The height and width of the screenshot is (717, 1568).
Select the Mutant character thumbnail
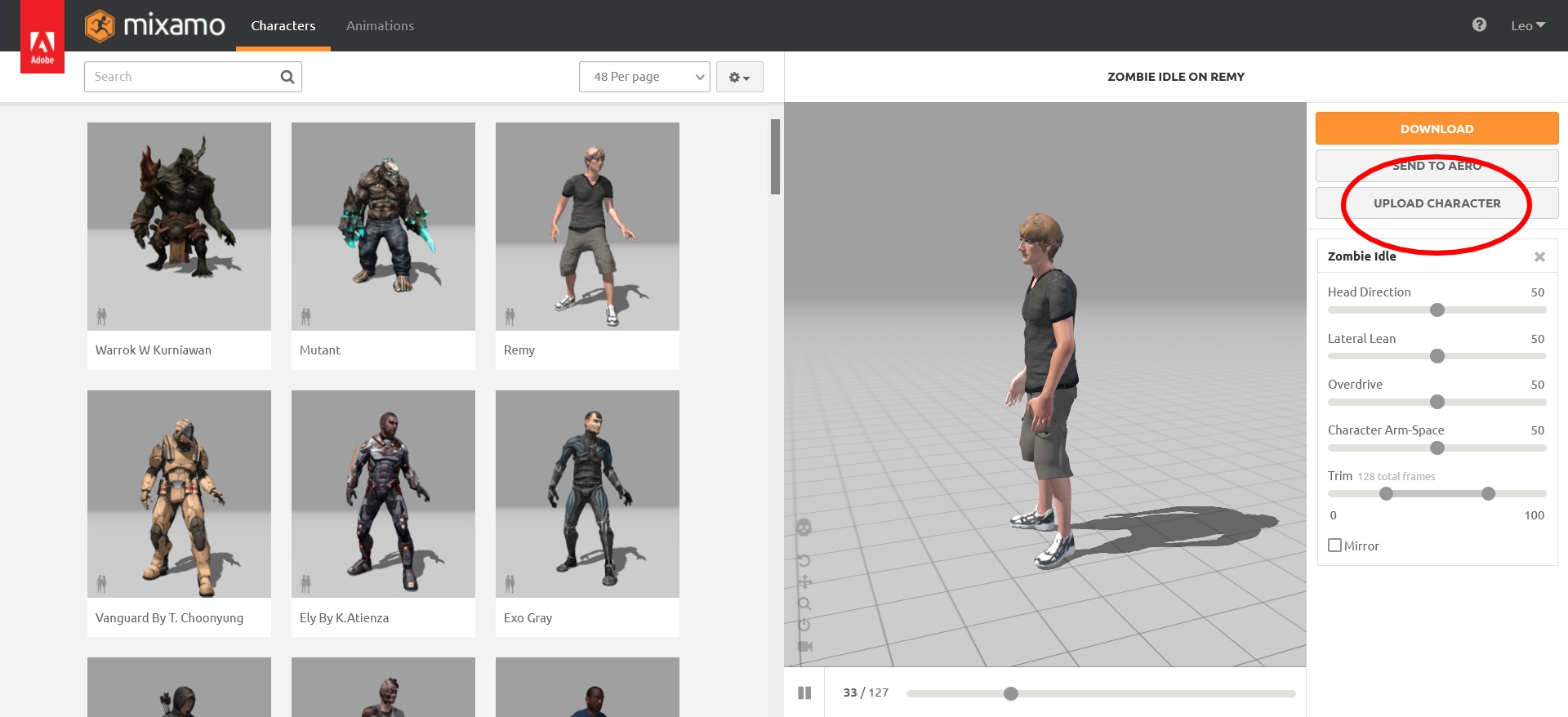383,227
